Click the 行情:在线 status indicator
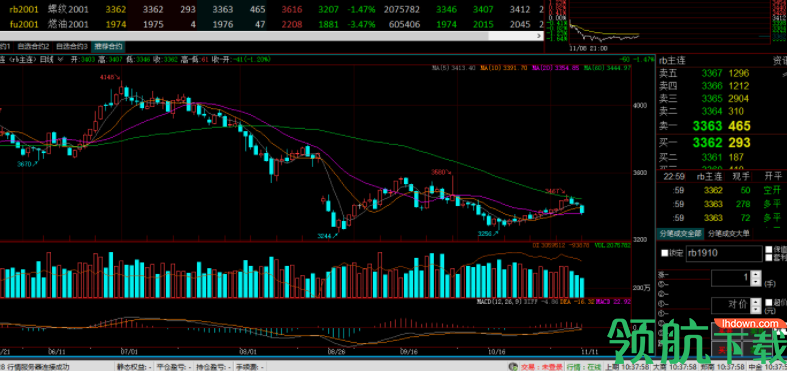 click(584, 366)
